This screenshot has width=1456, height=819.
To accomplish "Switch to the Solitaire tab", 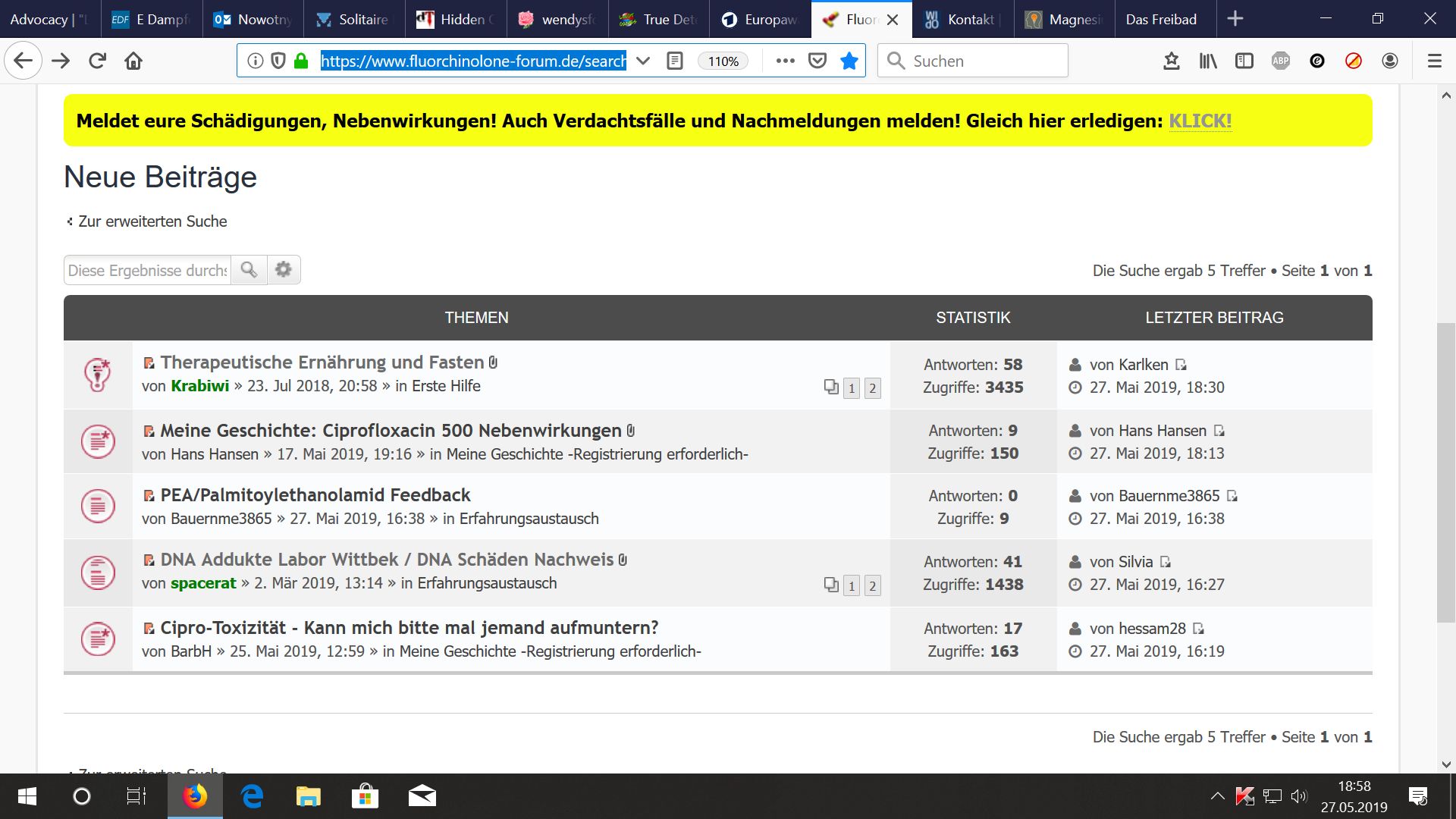I will point(353,19).
